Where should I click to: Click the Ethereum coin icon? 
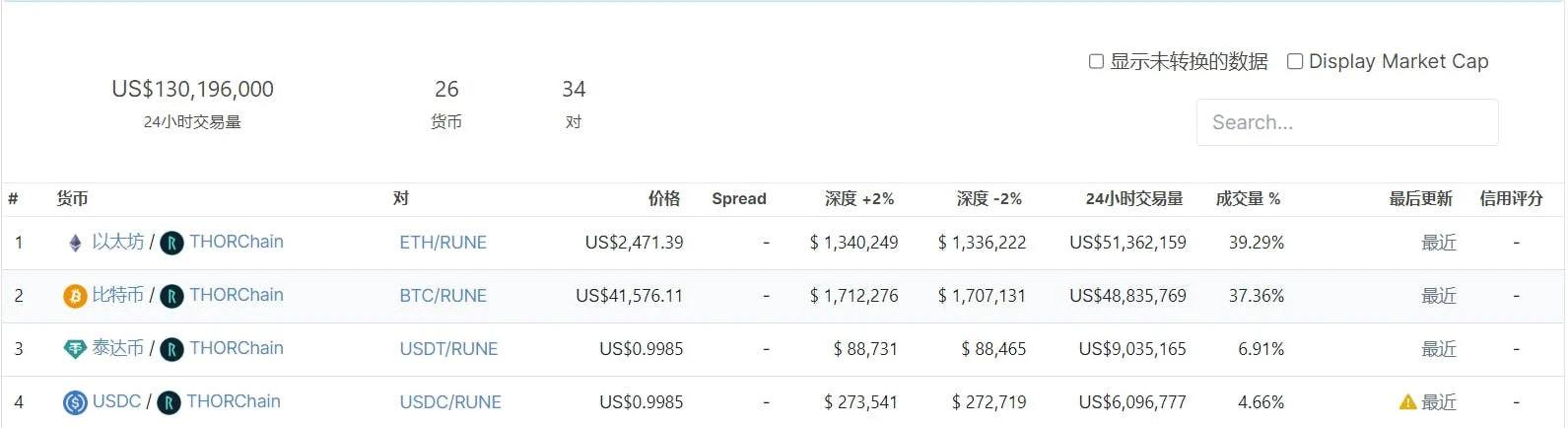[x=75, y=243]
